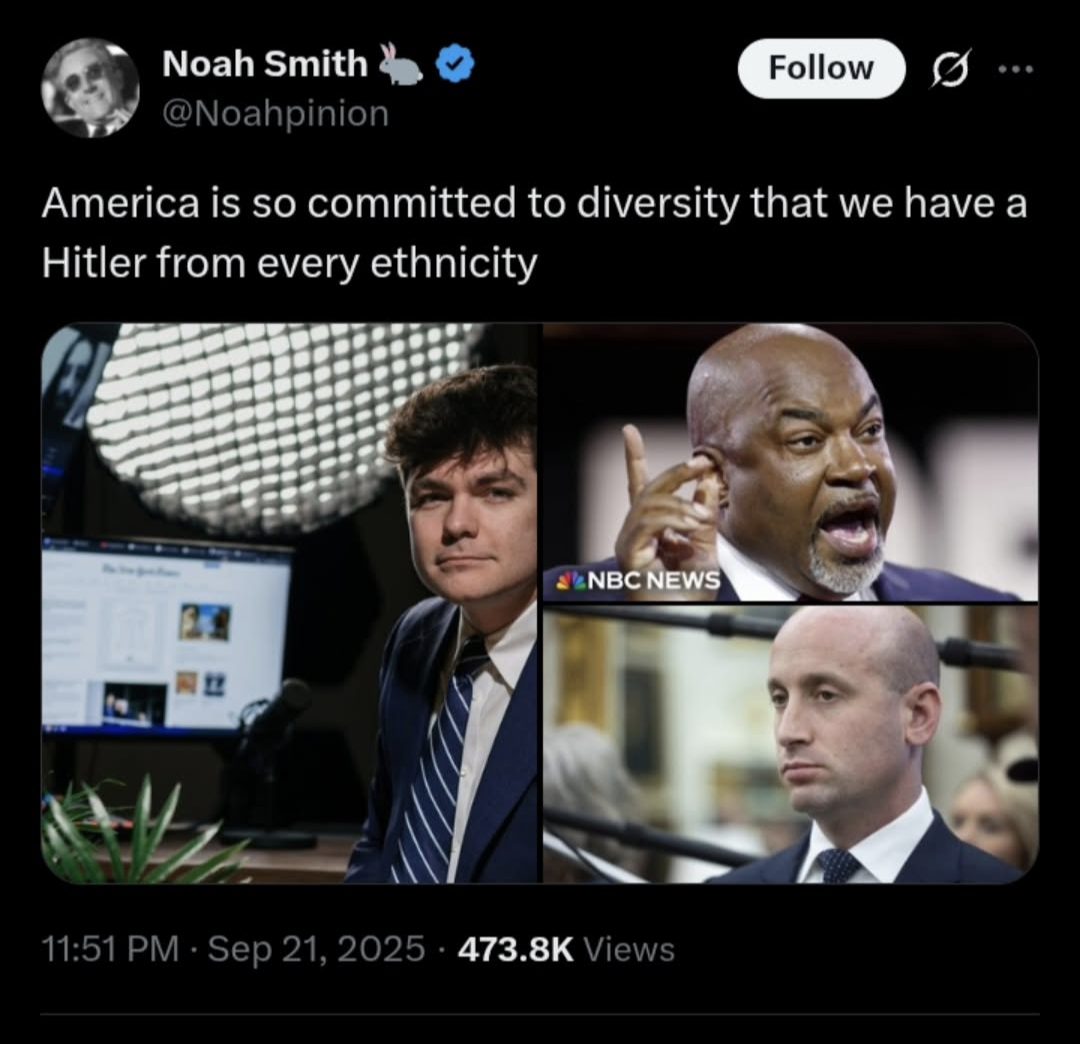Click the Sep 21, 2025 date
The height and width of the screenshot is (1044, 1080).
click(316, 949)
